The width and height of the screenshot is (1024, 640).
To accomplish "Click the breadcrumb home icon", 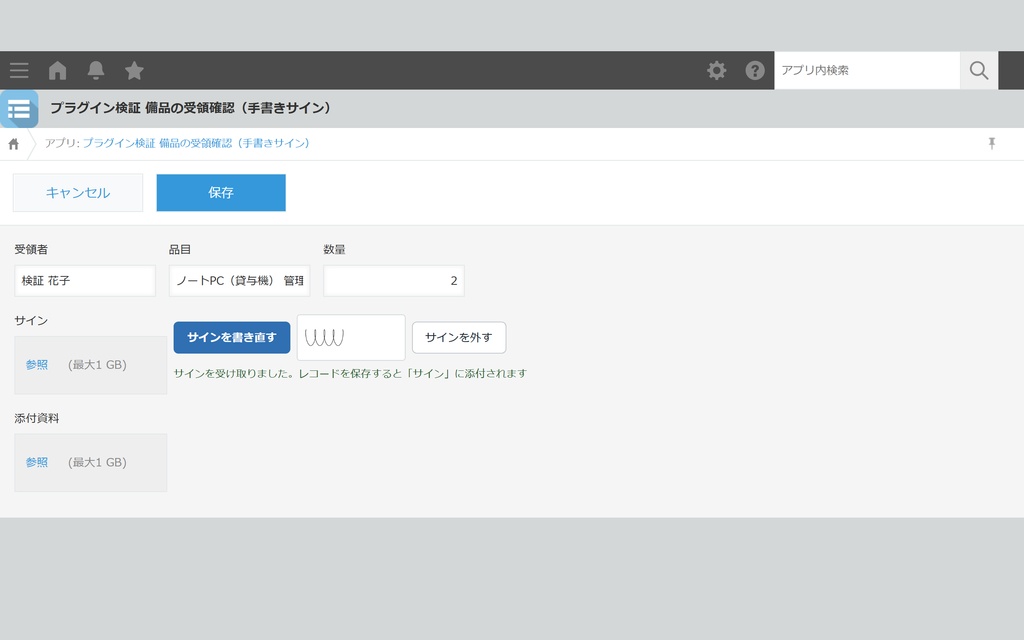I will pyautogui.click(x=14, y=144).
